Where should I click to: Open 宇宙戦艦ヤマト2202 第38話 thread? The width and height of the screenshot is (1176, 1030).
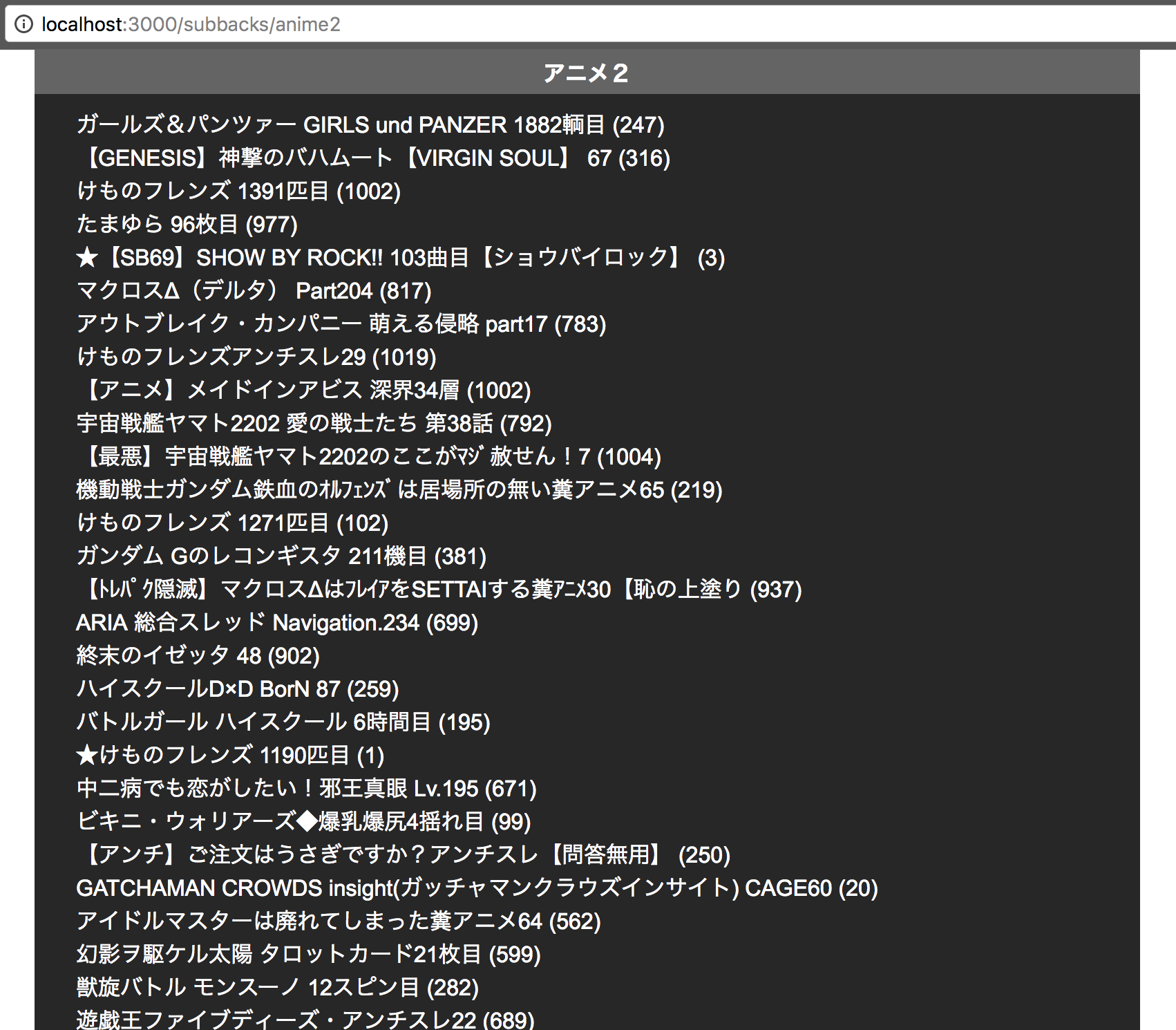[x=314, y=423]
